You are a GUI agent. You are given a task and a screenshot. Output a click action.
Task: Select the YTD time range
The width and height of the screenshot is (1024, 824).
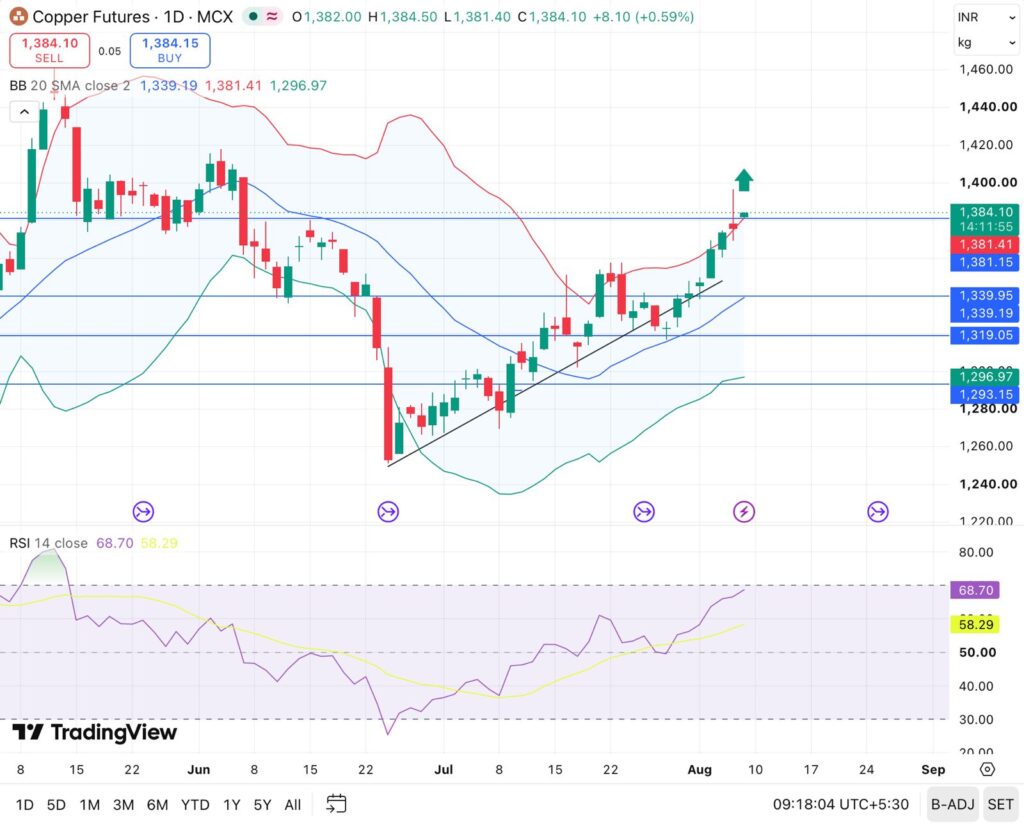[x=195, y=804]
